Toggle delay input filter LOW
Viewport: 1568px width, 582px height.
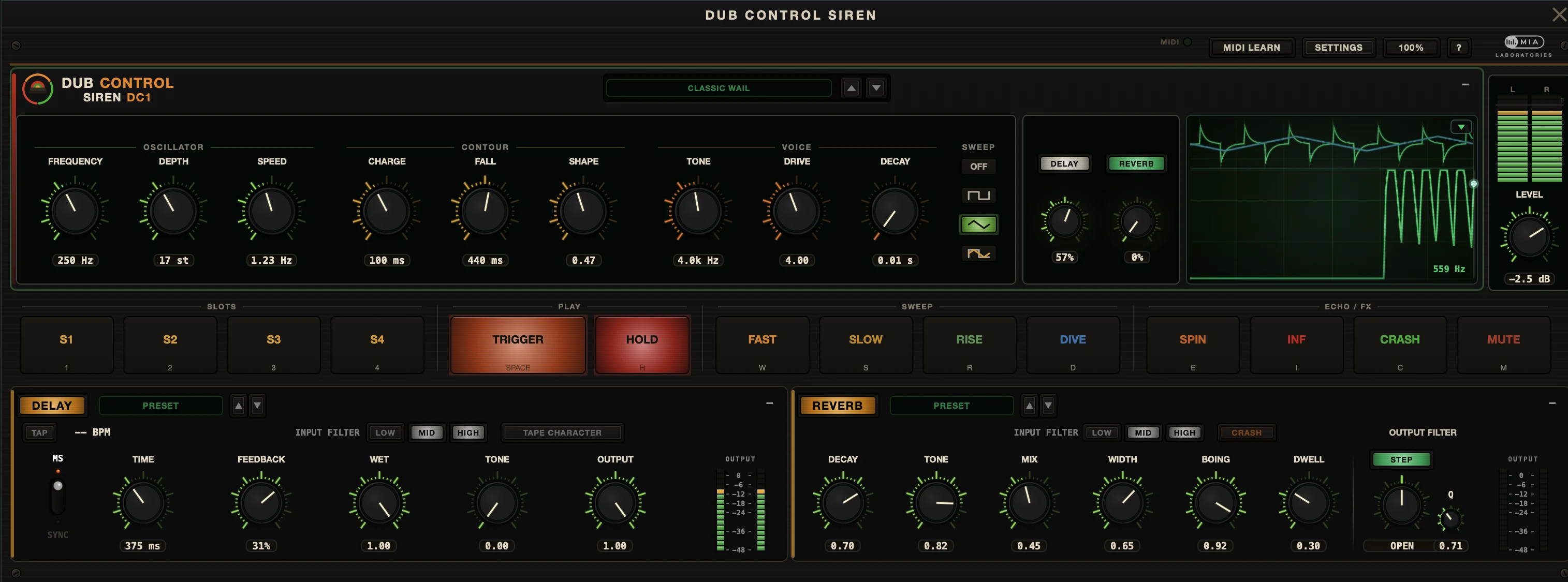coord(385,432)
